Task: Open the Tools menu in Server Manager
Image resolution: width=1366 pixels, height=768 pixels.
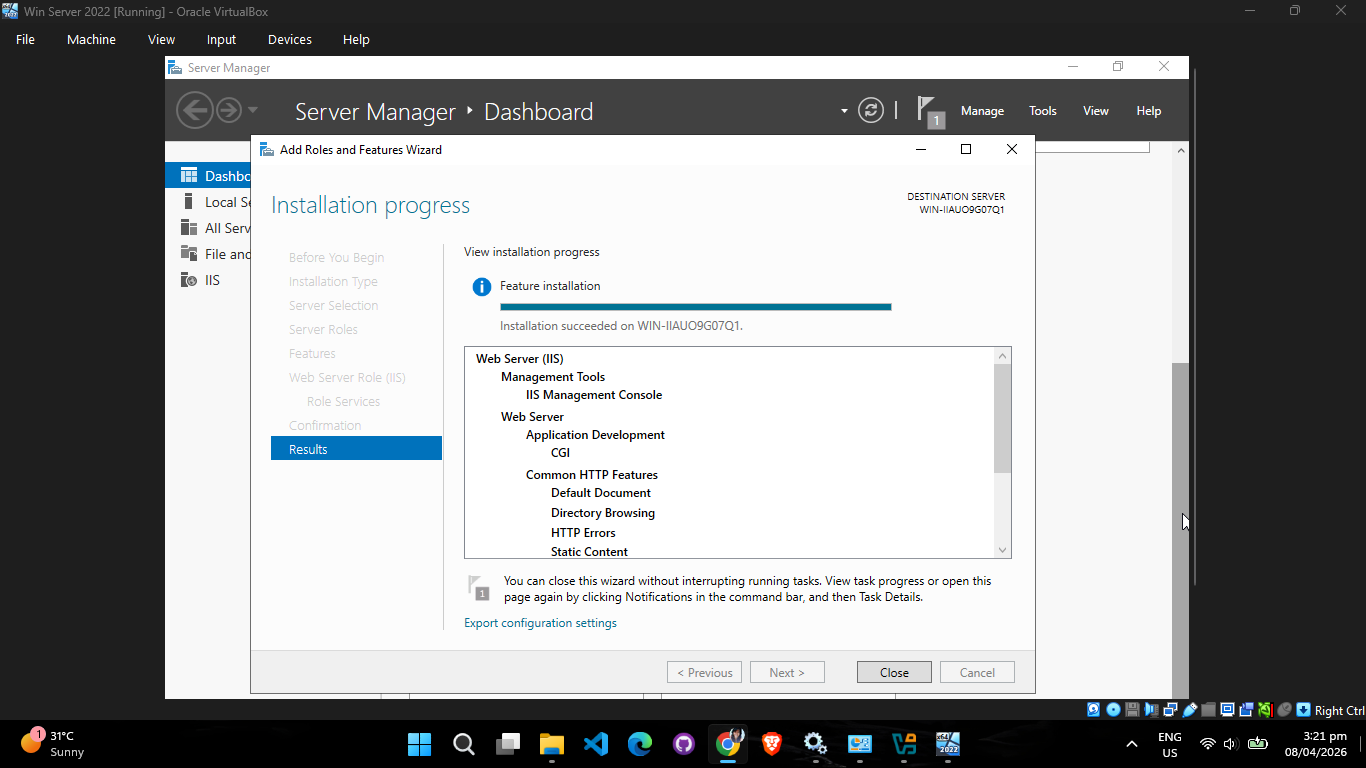Action: click(x=1043, y=111)
